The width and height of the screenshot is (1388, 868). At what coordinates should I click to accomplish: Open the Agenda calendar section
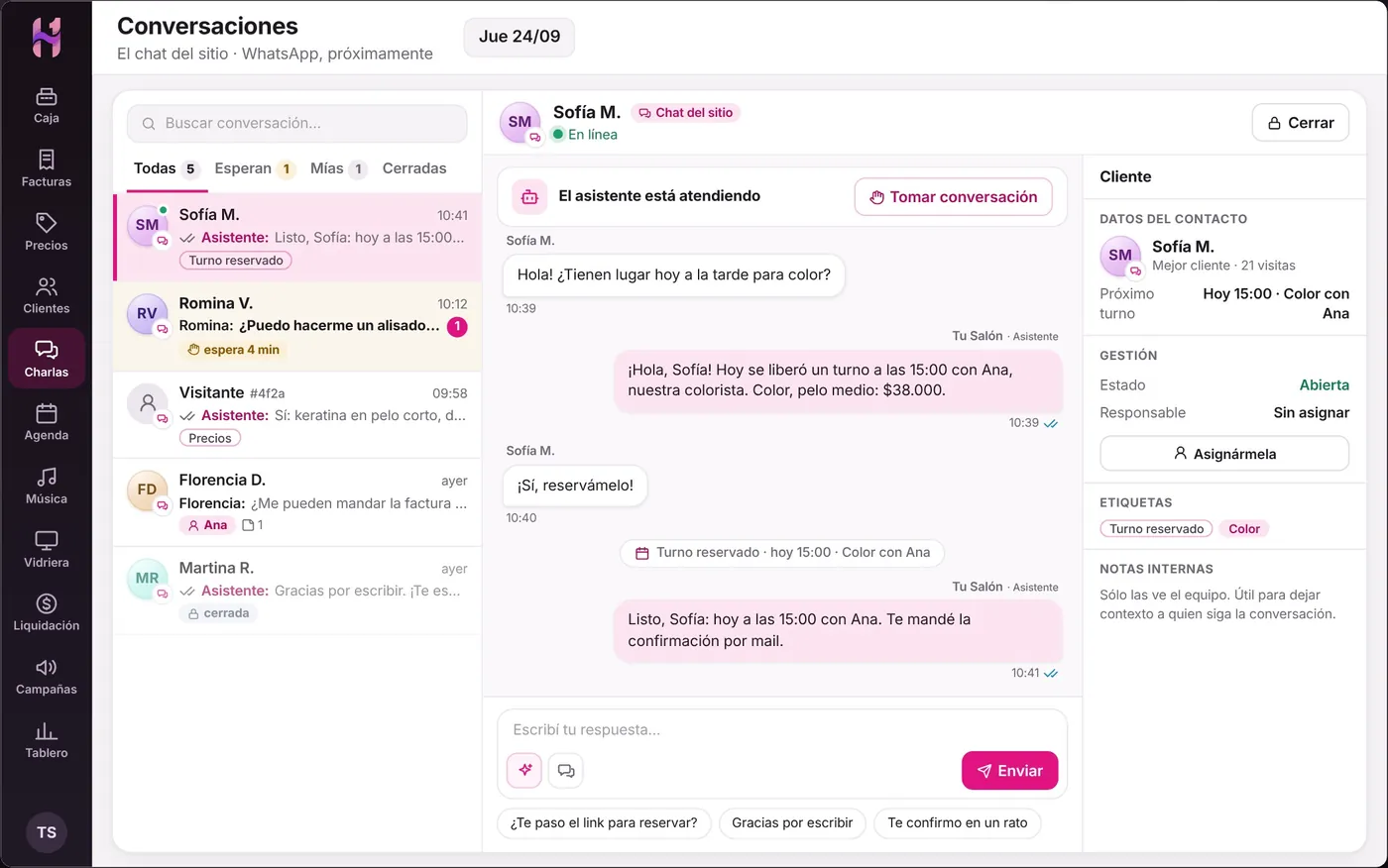coord(47,423)
